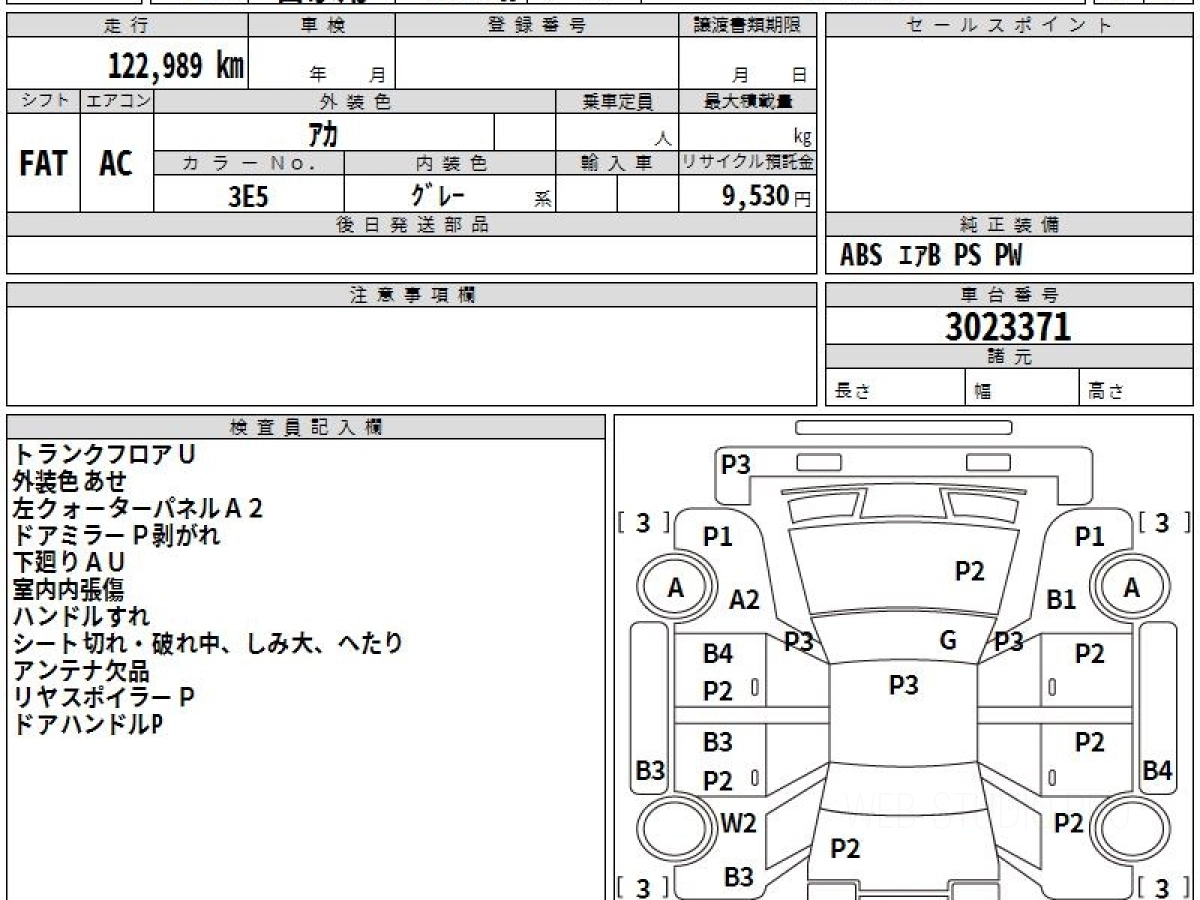Click the 検査員記入欄 header bar

pos(306,427)
